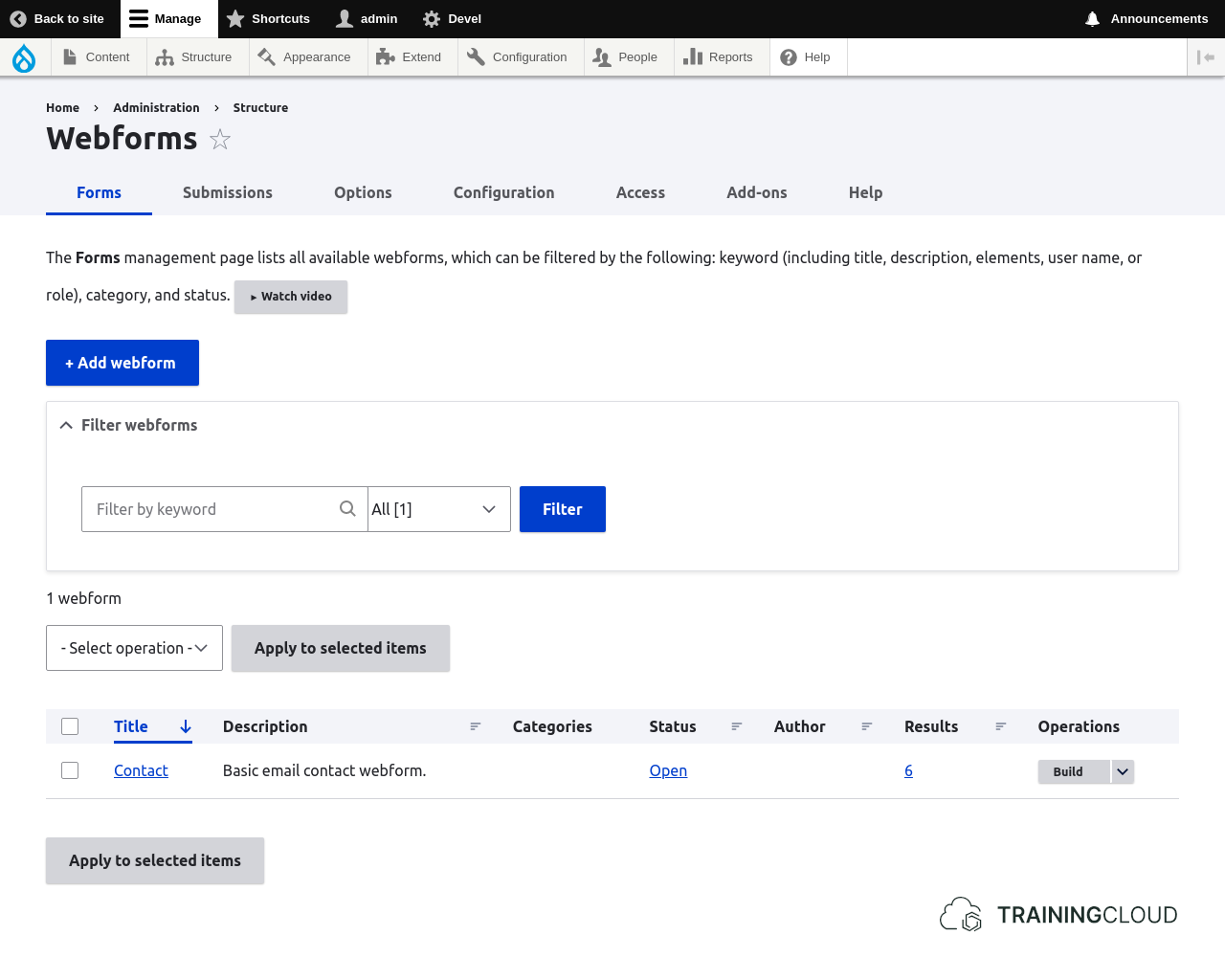Expand the Build operations dropdown arrow
This screenshot has width=1225, height=980.
(1123, 771)
